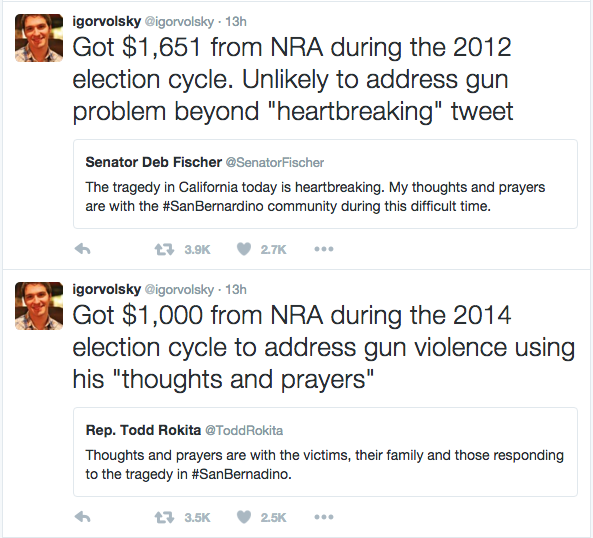Screen dimensions: 593x538
Task: Like the tweet quoting Rep. Todd Rokita
Action: pos(244,517)
